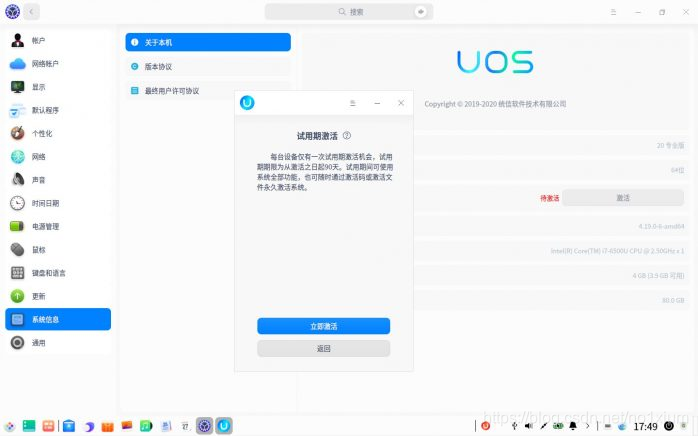Open the text editor dock icon
The image size is (698, 436).
166,426
